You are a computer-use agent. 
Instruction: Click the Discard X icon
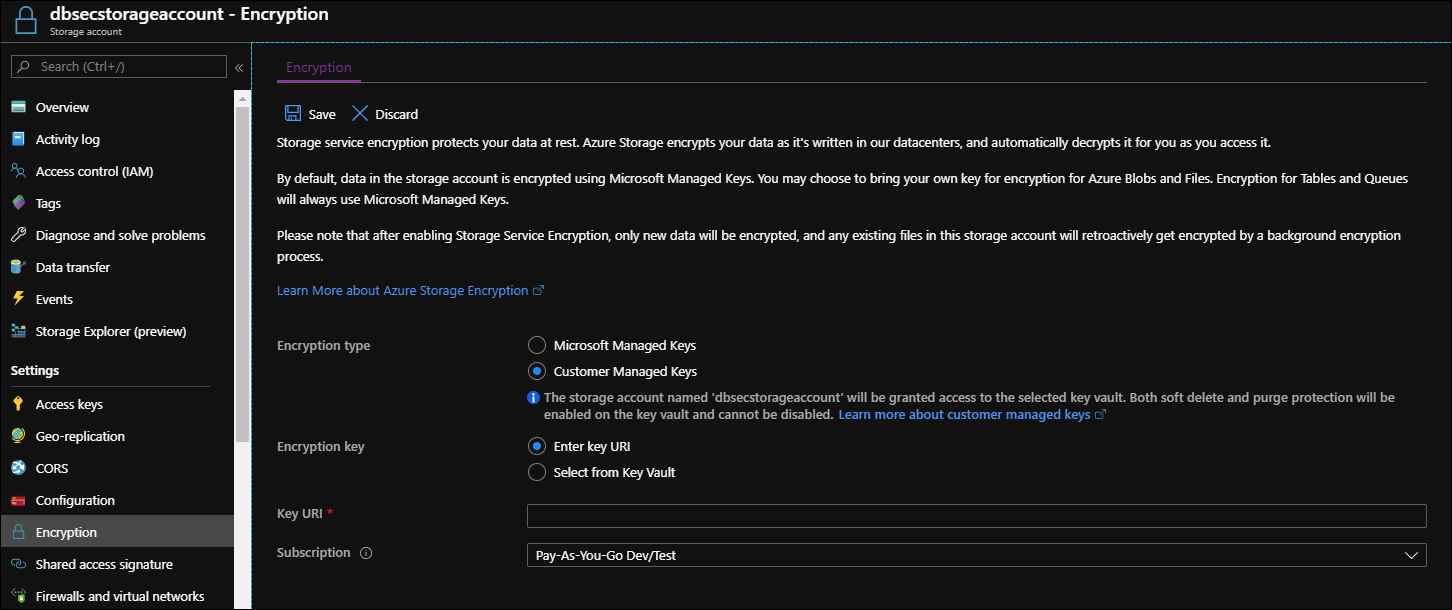tap(360, 114)
